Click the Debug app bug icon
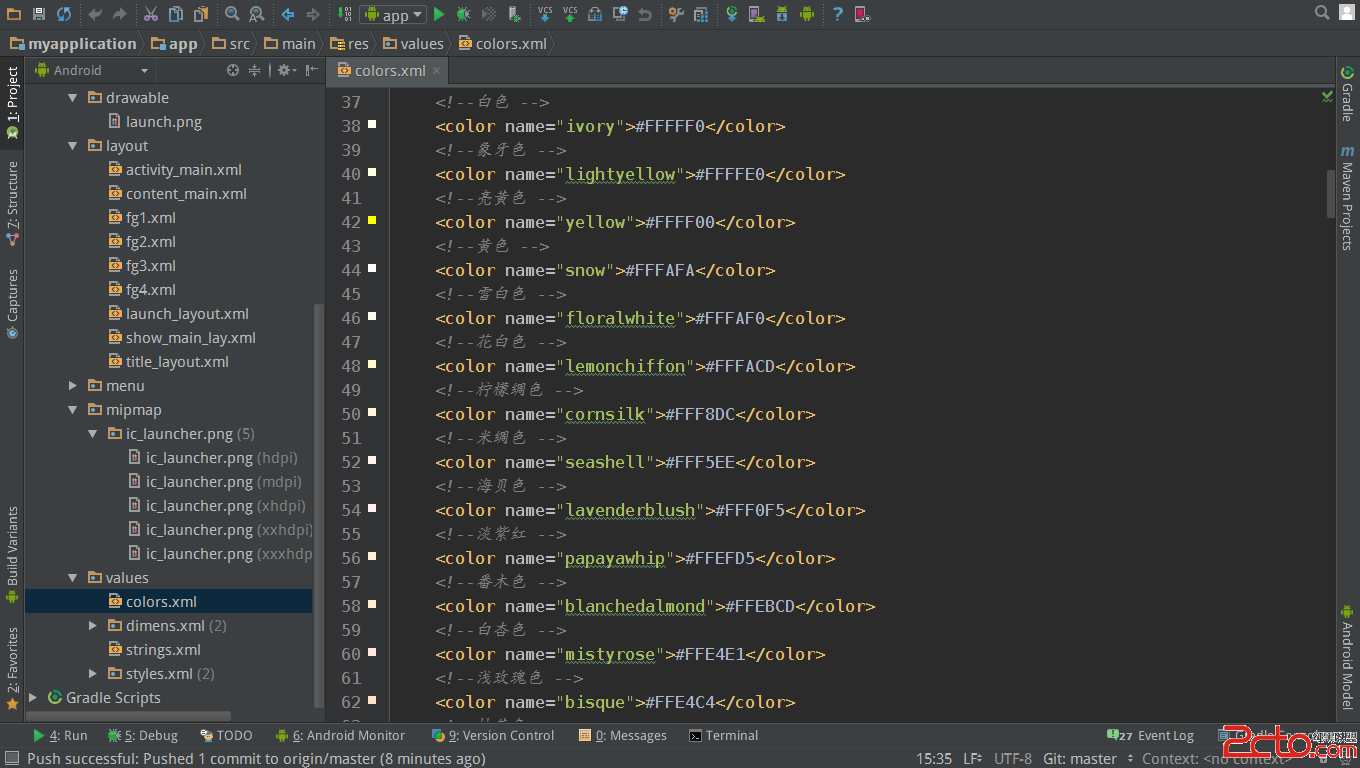 (x=463, y=14)
